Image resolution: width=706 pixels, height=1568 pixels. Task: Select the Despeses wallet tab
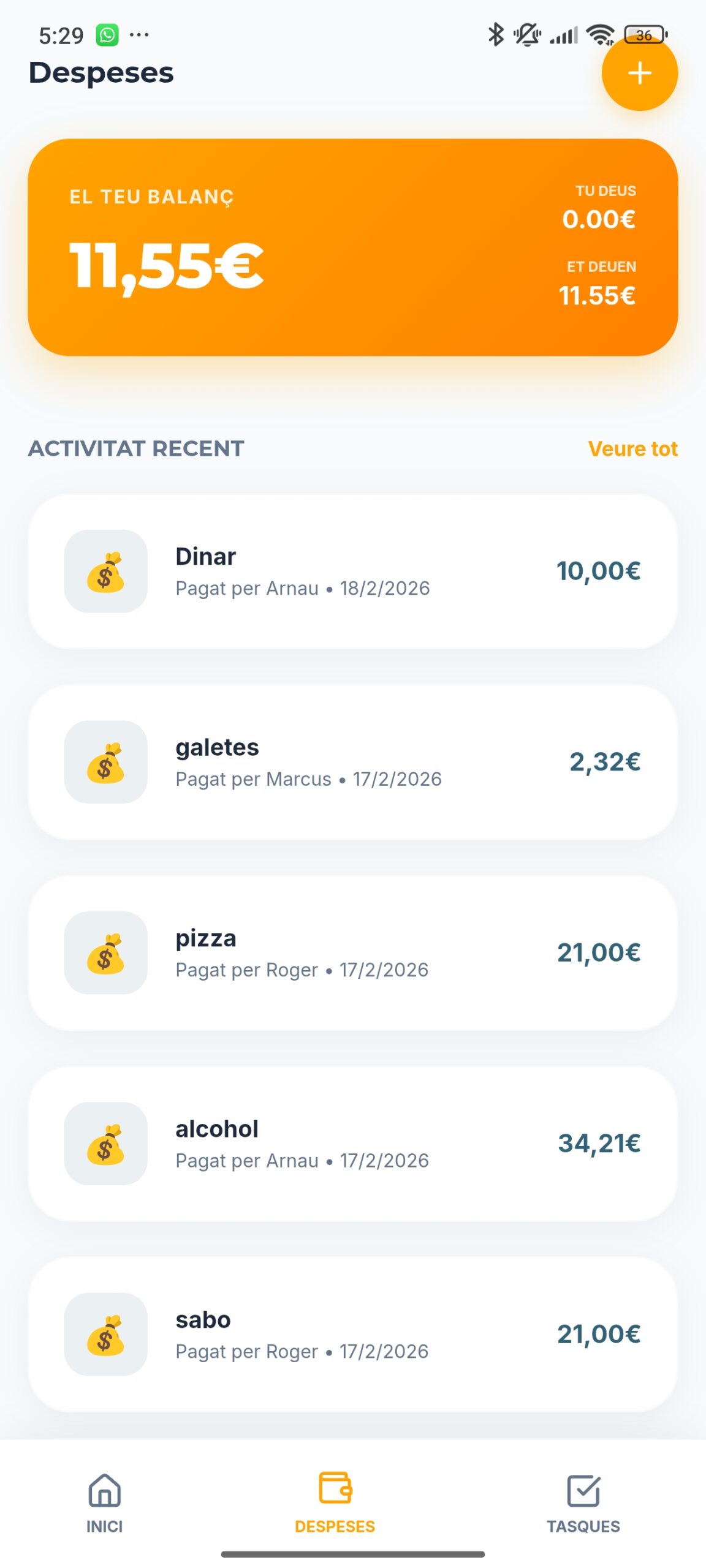click(335, 1501)
